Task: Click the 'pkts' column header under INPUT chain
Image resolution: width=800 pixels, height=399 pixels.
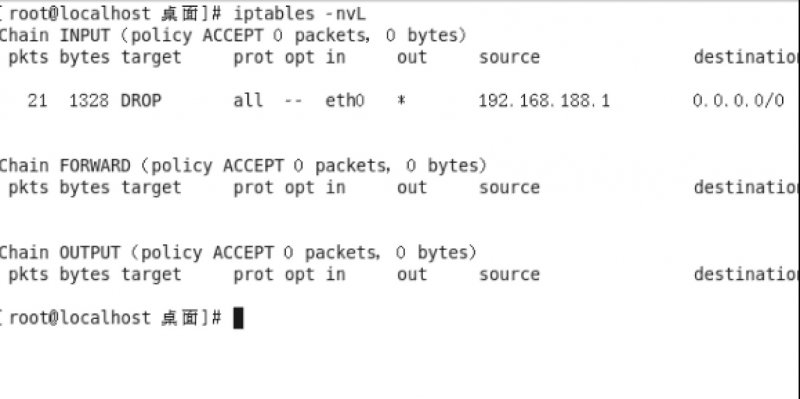Action: click(x=28, y=57)
